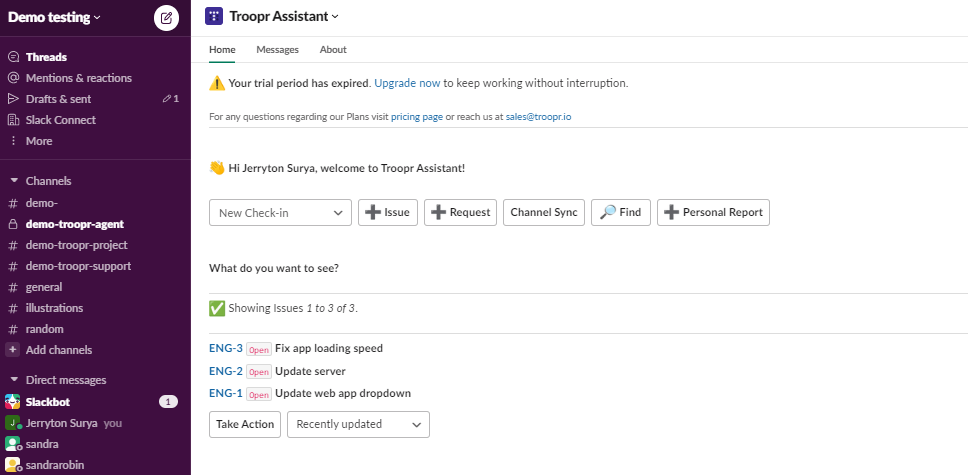Open issue ENG-2 link

click(x=226, y=371)
